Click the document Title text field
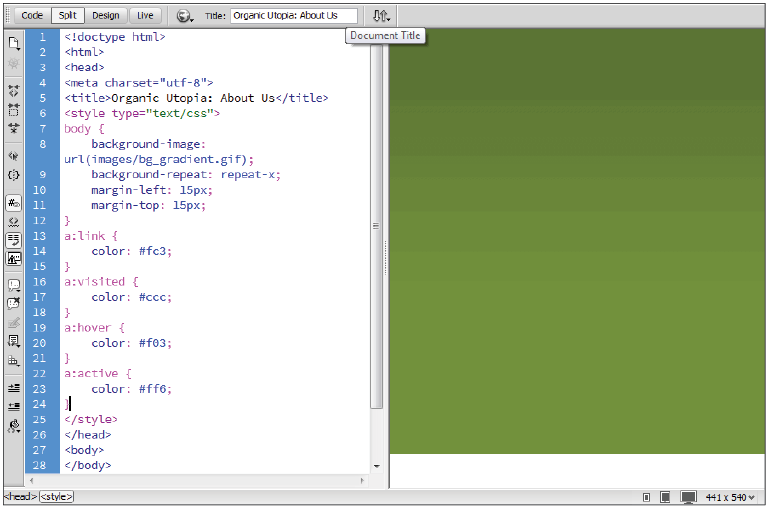Screen dimensions: 769x509 tap(293, 16)
